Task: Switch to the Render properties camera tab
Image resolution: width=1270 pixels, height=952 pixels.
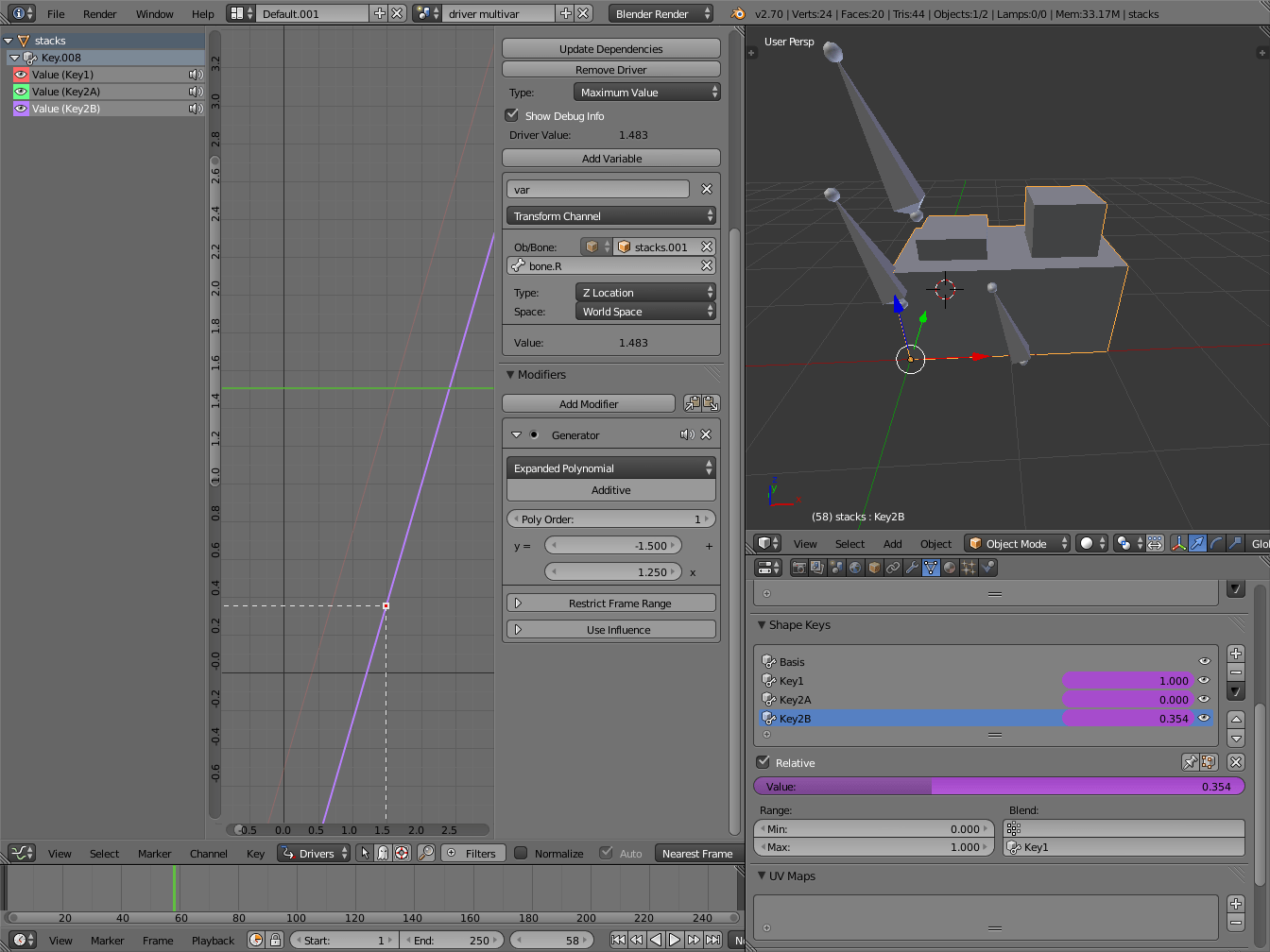Action: click(x=799, y=567)
